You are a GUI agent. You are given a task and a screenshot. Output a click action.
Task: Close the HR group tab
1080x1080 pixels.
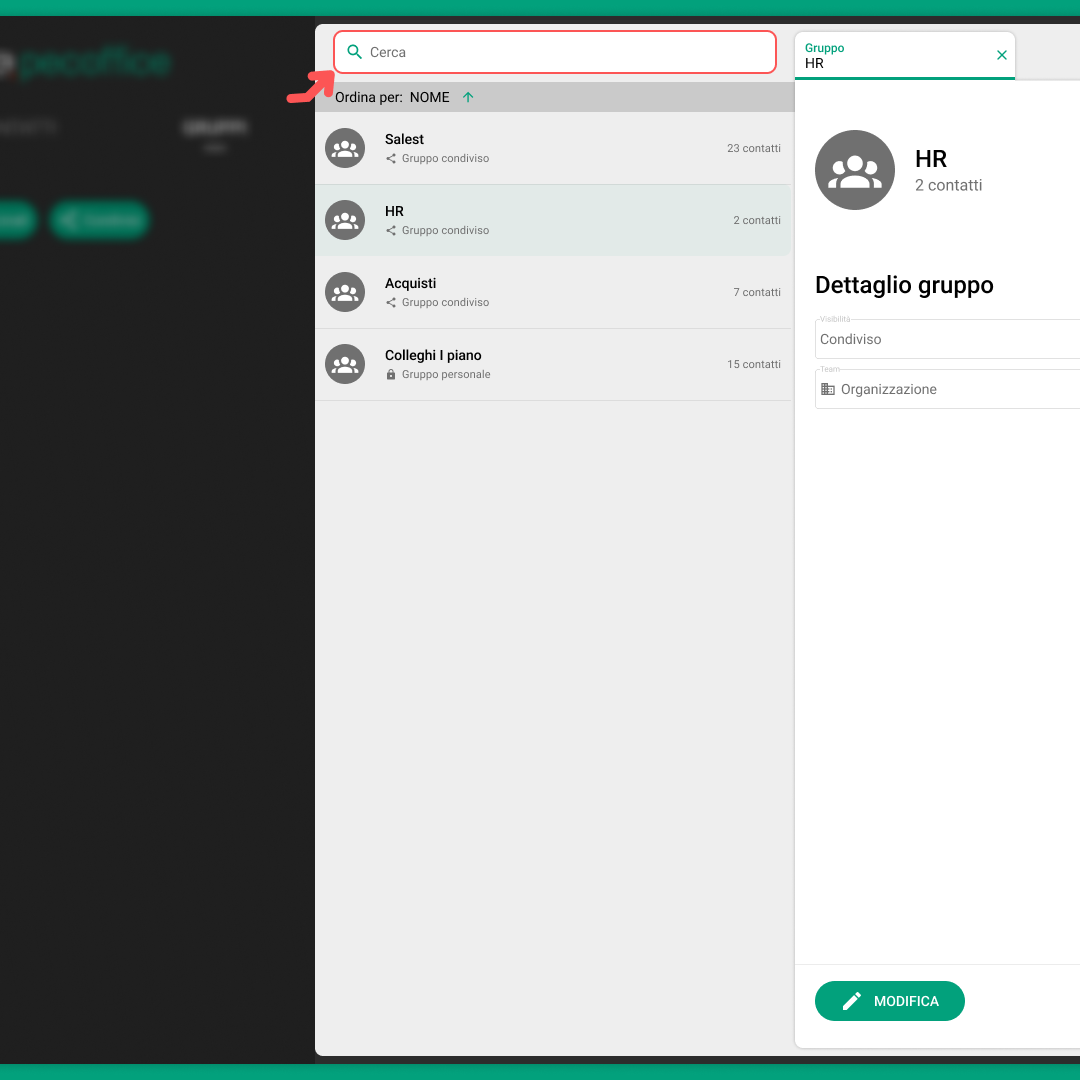click(1002, 55)
